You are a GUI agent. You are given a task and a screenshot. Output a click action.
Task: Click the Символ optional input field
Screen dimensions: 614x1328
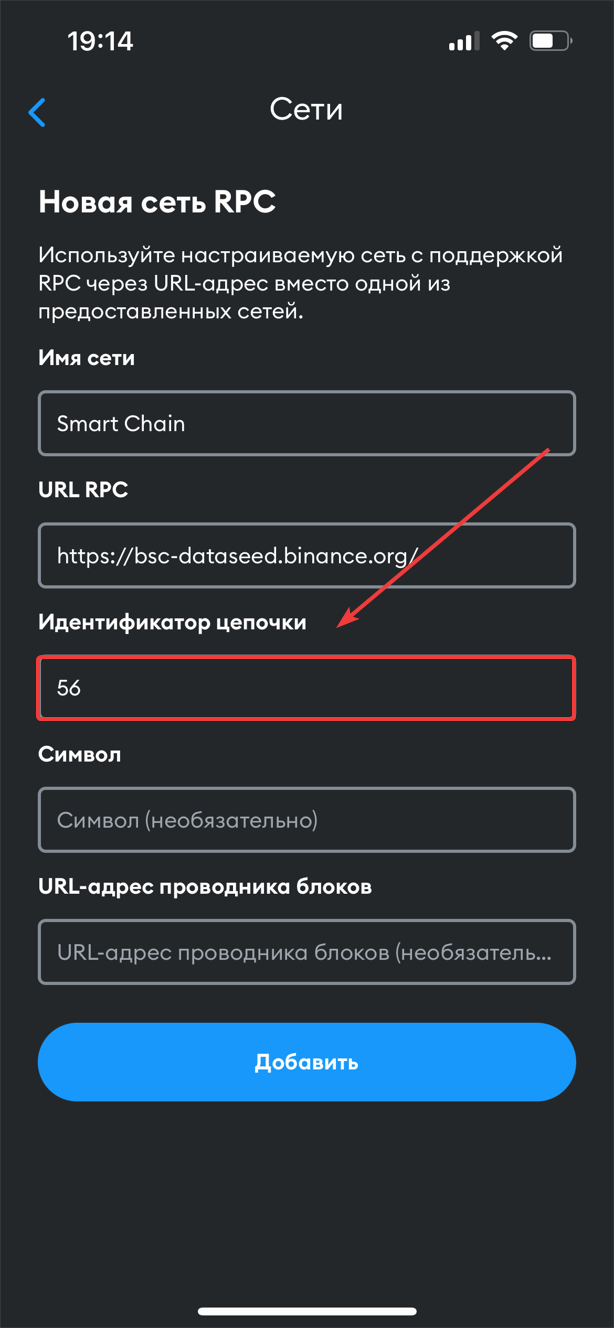306,820
